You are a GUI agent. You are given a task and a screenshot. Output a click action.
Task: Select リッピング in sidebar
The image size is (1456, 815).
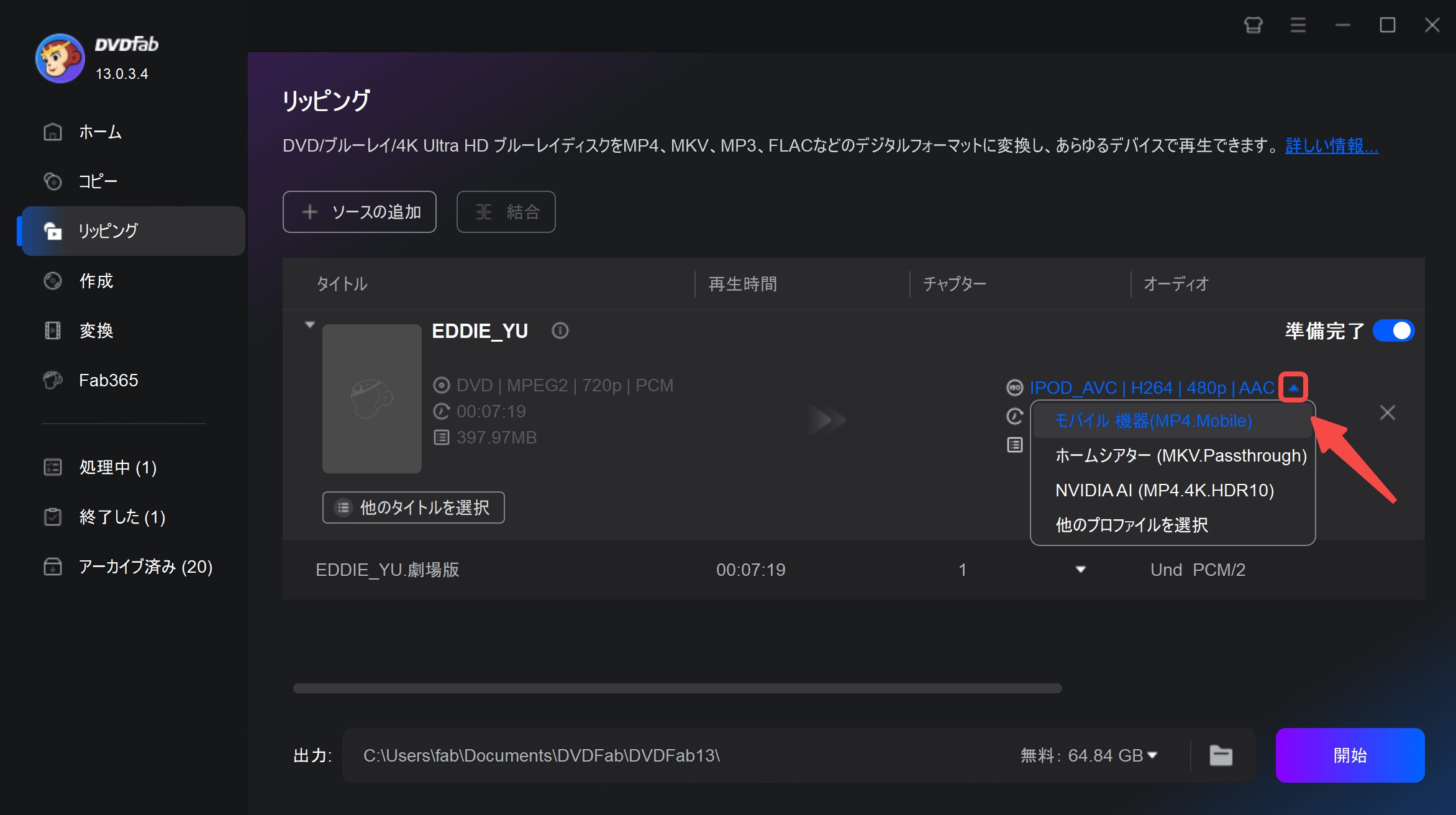click(x=133, y=231)
